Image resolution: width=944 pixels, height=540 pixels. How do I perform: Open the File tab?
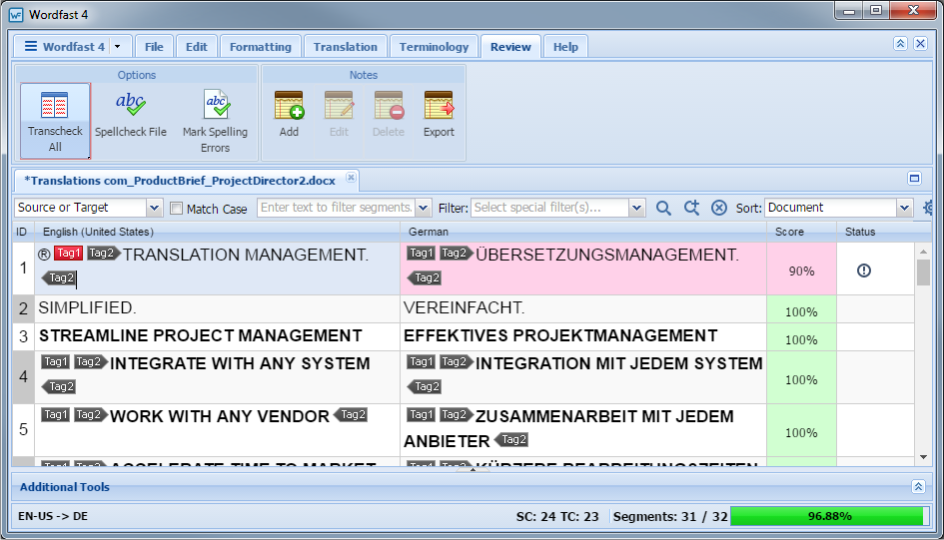click(x=154, y=46)
